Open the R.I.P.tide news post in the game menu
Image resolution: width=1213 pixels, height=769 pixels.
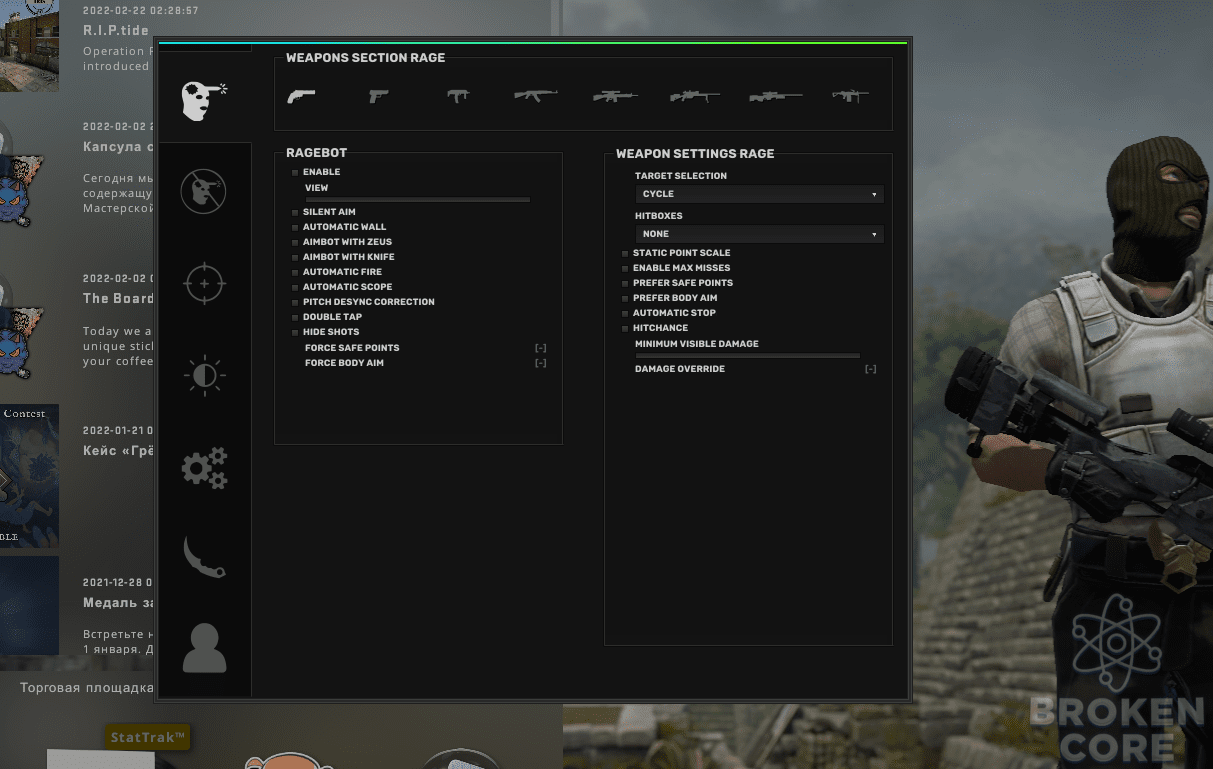click(x=116, y=31)
